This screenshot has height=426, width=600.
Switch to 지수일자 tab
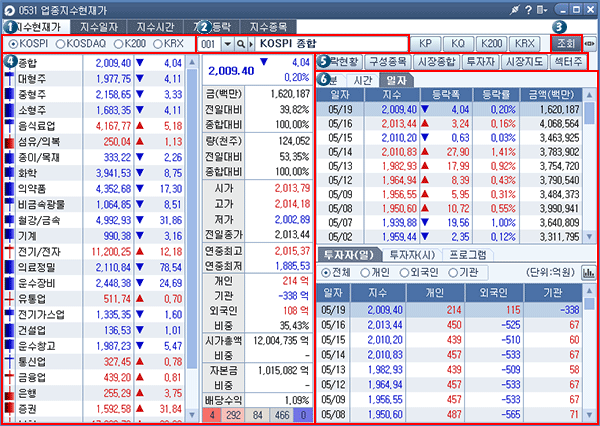(x=98, y=27)
